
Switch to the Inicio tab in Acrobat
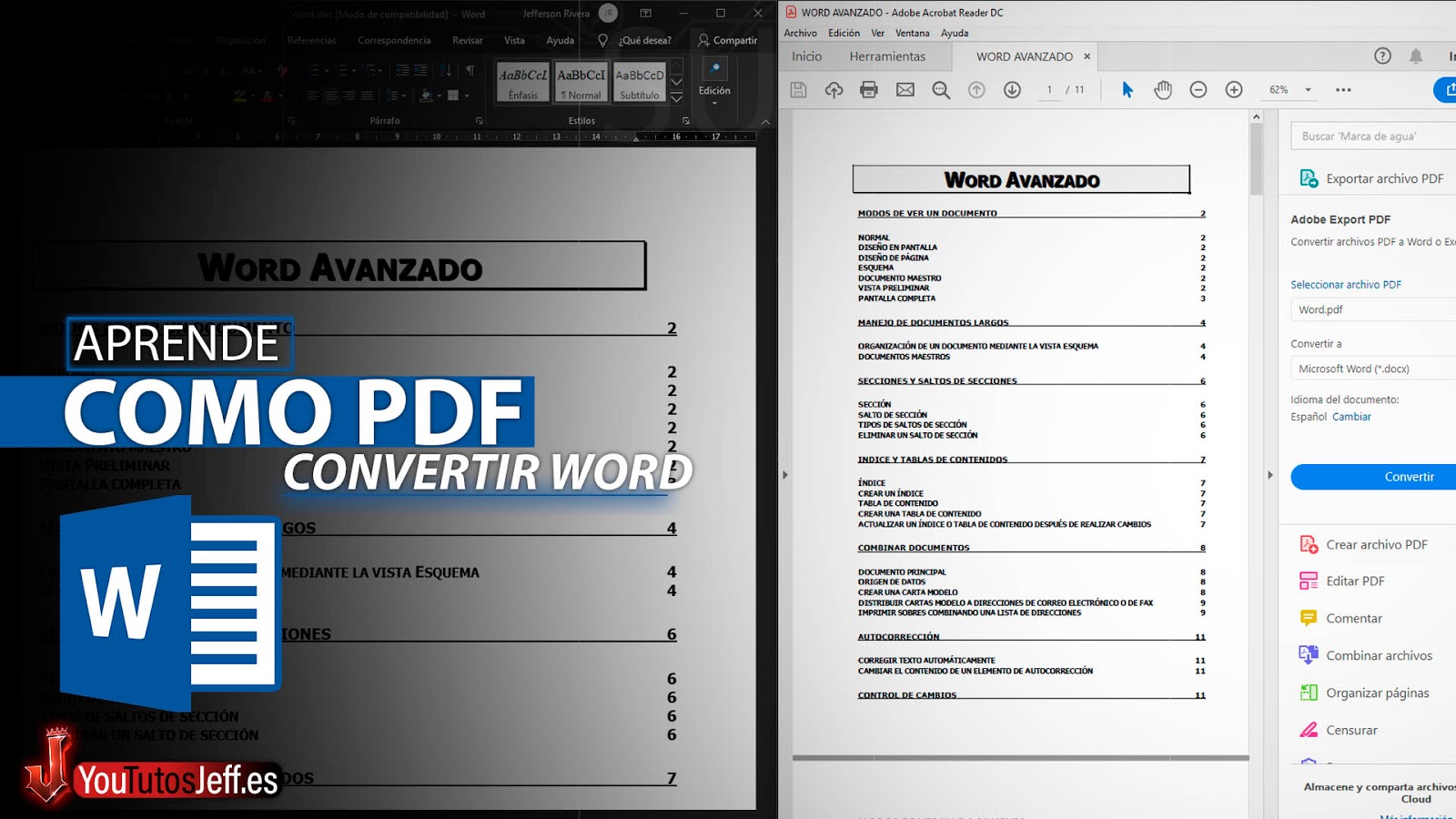pyautogui.click(x=806, y=56)
